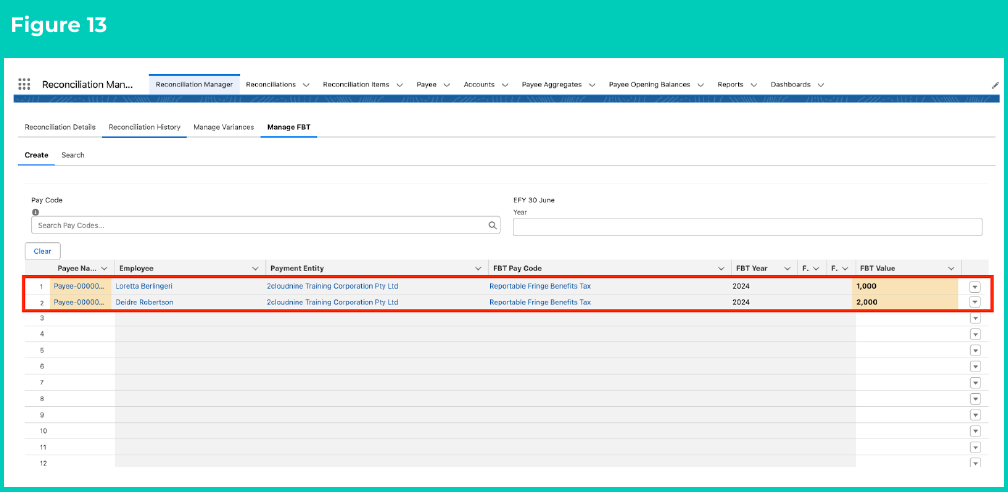
Task: Open the Payee Aggregates nav tab
Action: pyautogui.click(x=552, y=84)
